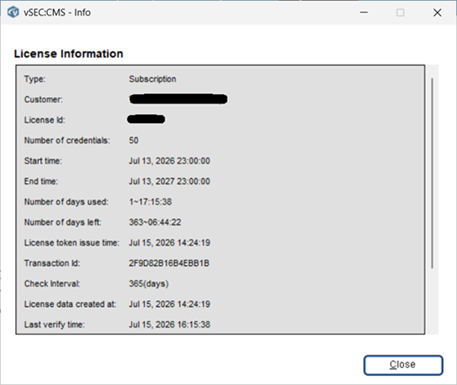
Task: Click the Number of days used value
Action: click(x=150, y=202)
